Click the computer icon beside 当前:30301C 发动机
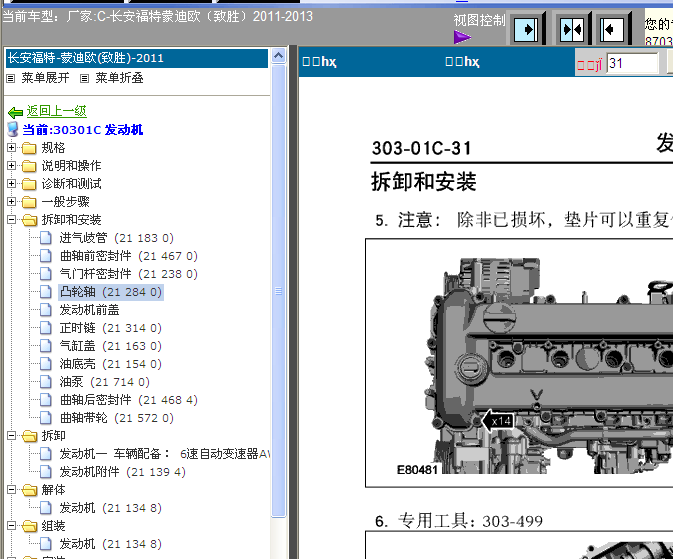This screenshot has height=559, width=673. click(x=13, y=129)
